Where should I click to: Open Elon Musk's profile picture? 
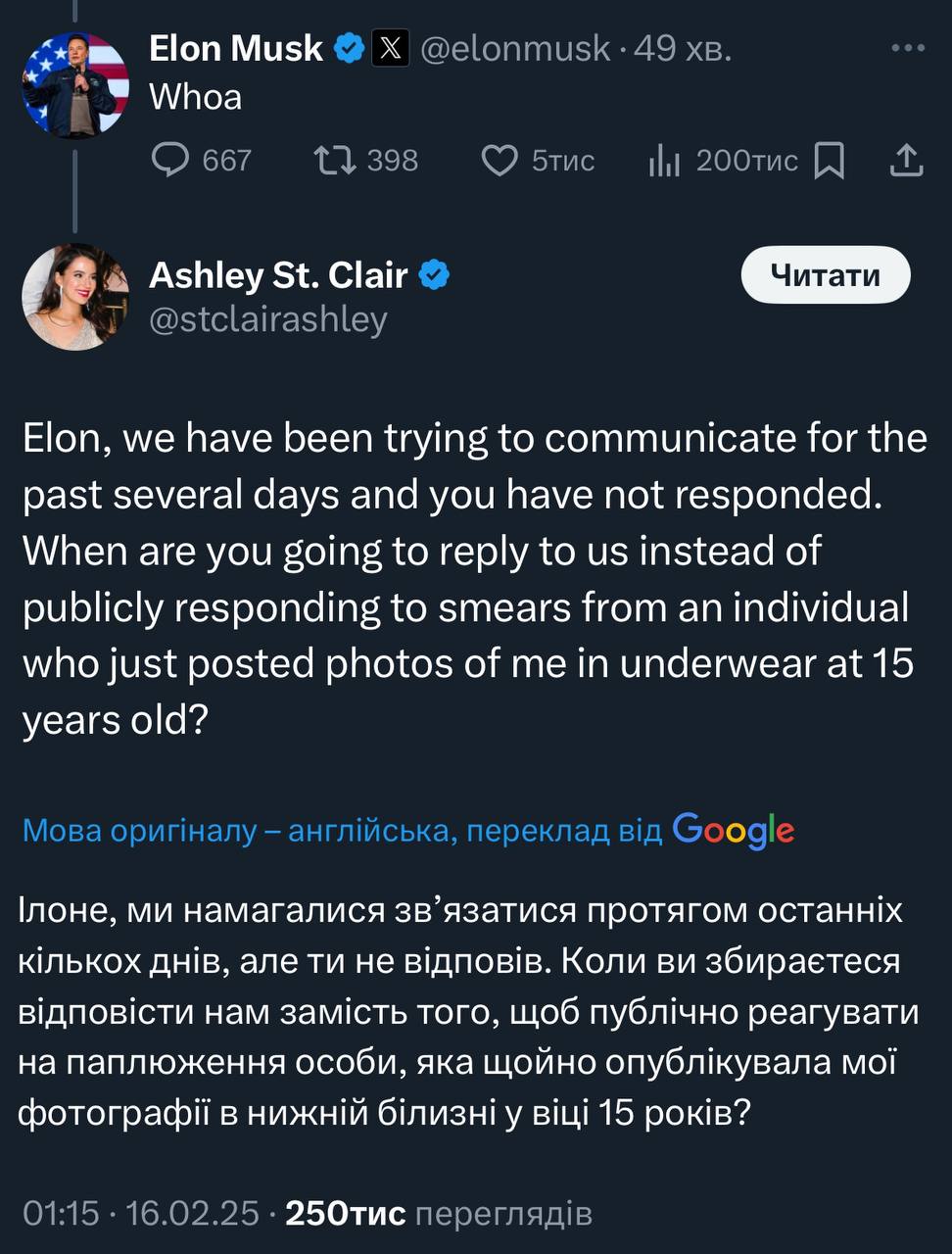pyautogui.click(x=75, y=85)
